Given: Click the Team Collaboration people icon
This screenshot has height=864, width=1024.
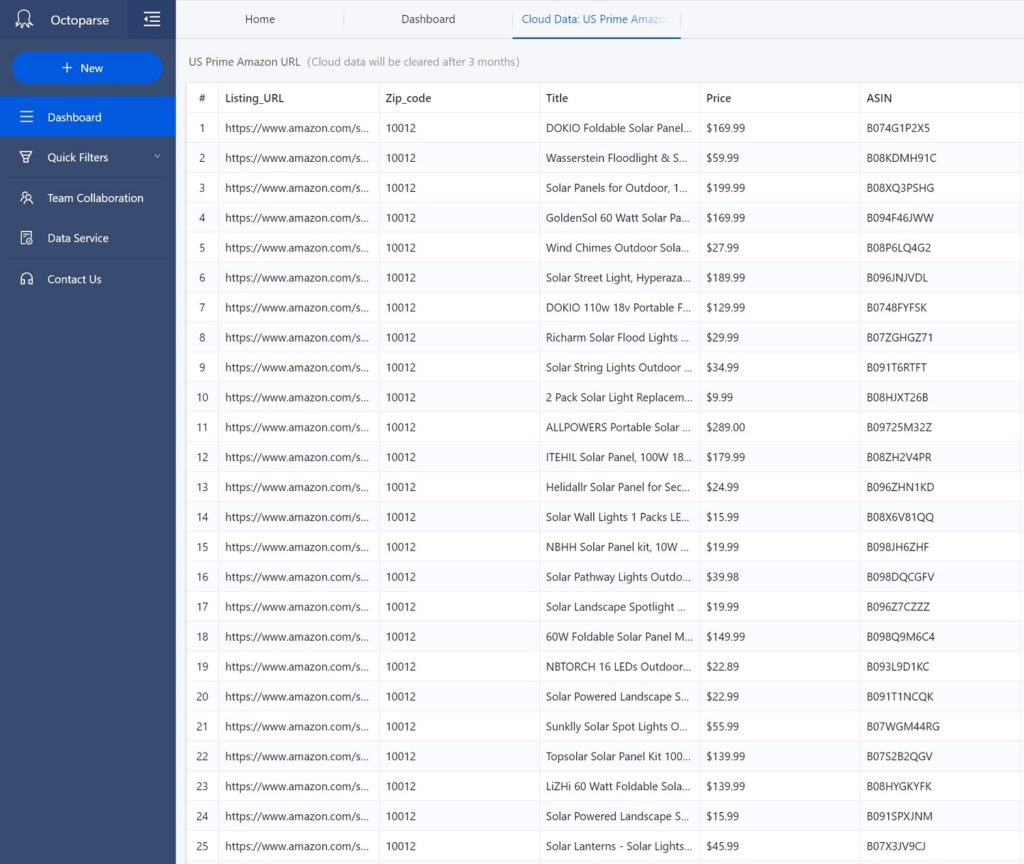Looking at the screenshot, I should click(x=26, y=198).
